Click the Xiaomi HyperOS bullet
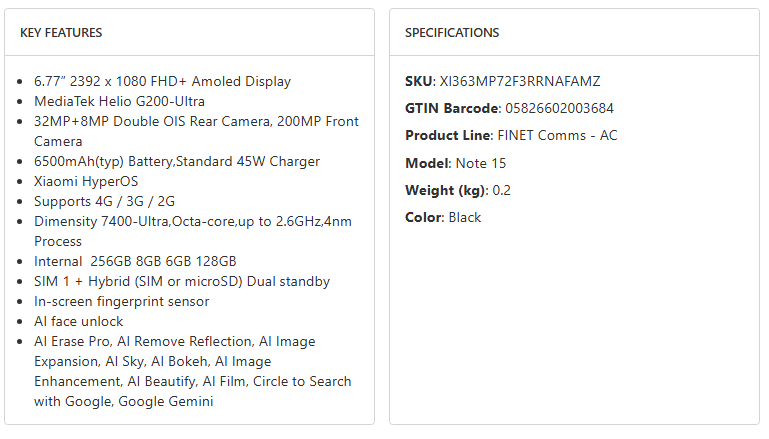 86,181
